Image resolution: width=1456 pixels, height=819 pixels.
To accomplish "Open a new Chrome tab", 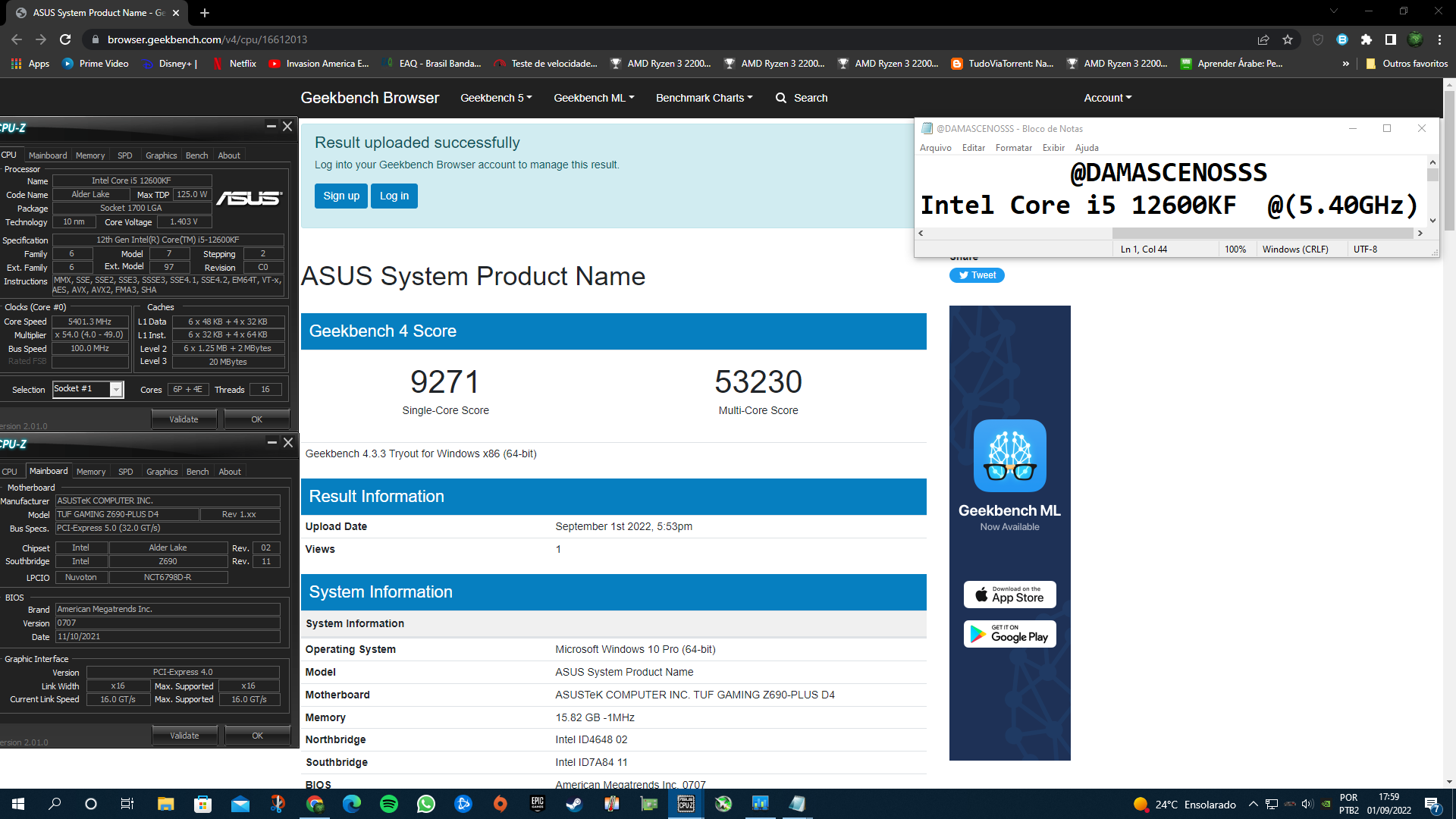I will pyautogui.click(x=205, y=13).
